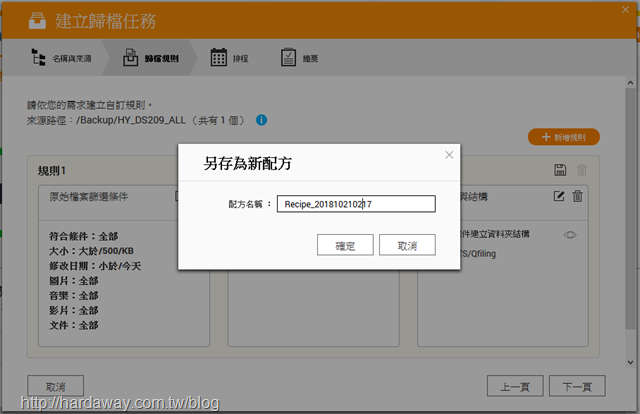Viewport: 640px width, 414px height.
Task: Save rule 1 with the floppy disk icon
Action: [560, 170]
